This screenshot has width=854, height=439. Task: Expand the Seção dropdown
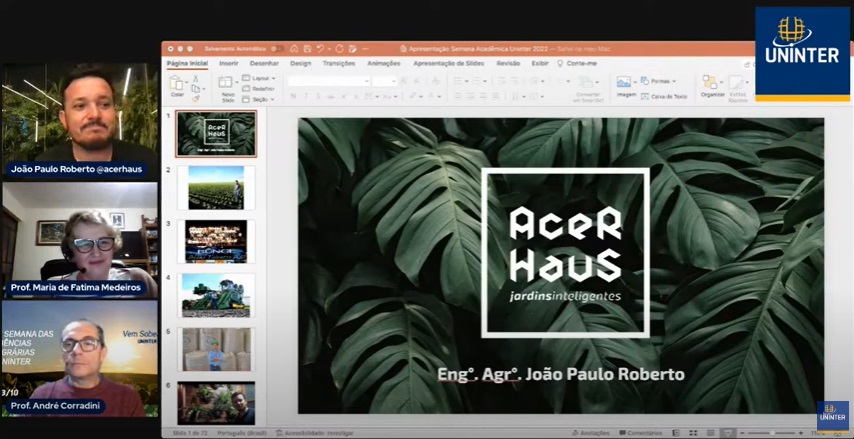(x=260, y=100)
